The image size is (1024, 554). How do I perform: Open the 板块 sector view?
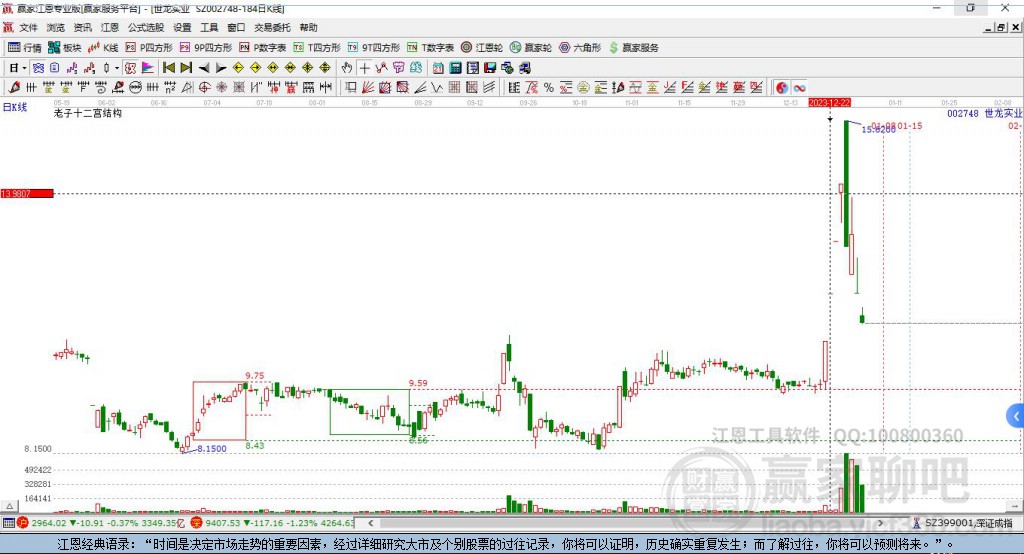point(64,48)
